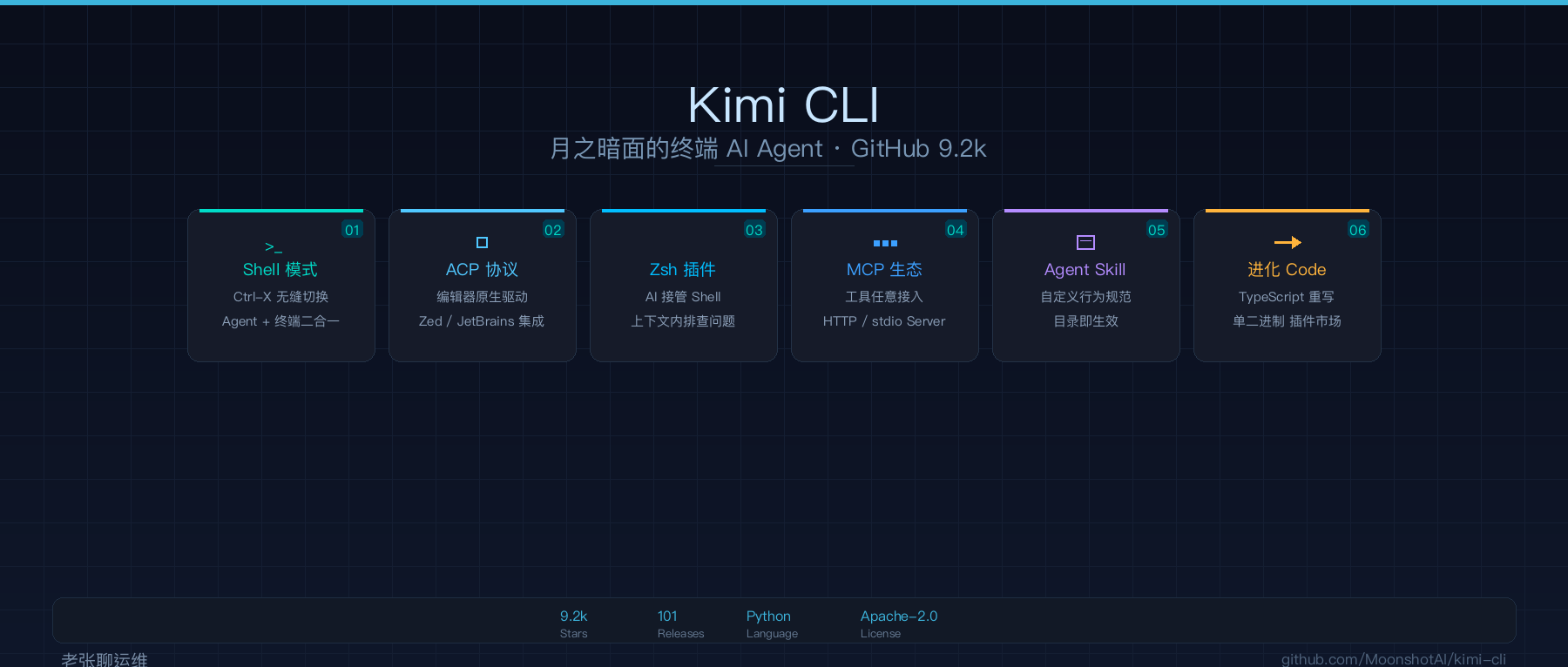Open the github.com/MoonshotAI/kimi-cli link

click(x=1394, y=659)
